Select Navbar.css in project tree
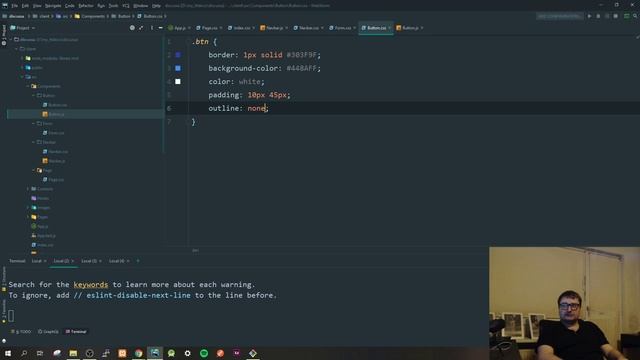The width and height of the screenshot is (640, 360). (55, 151)
